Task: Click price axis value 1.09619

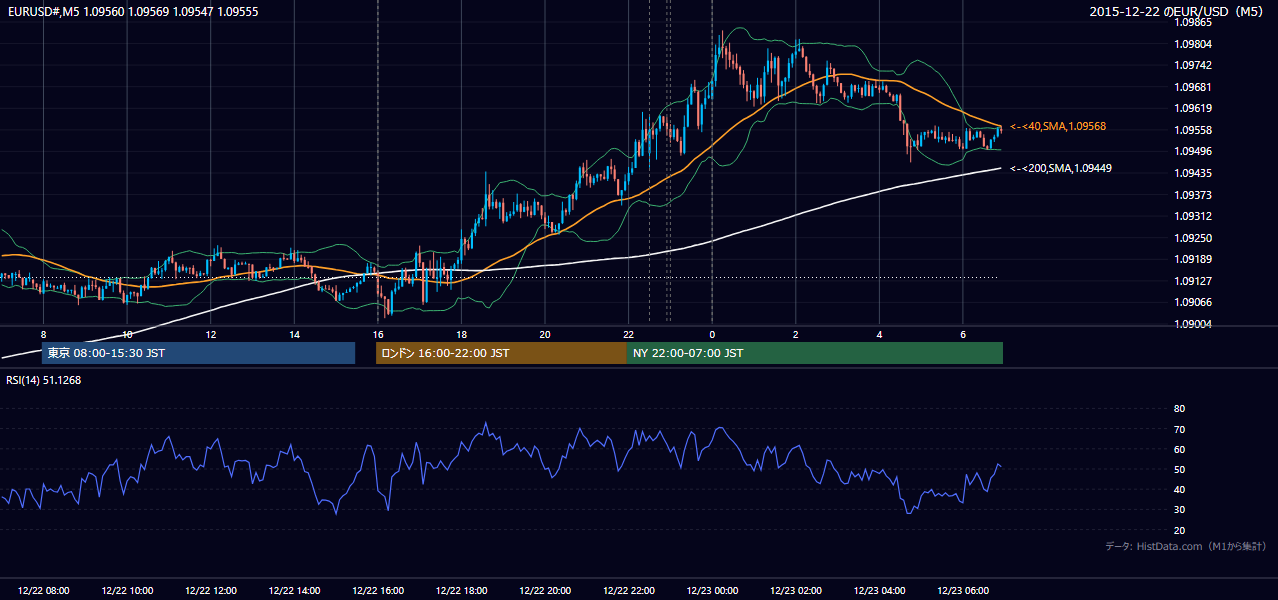Action: tap(1194, 108)
